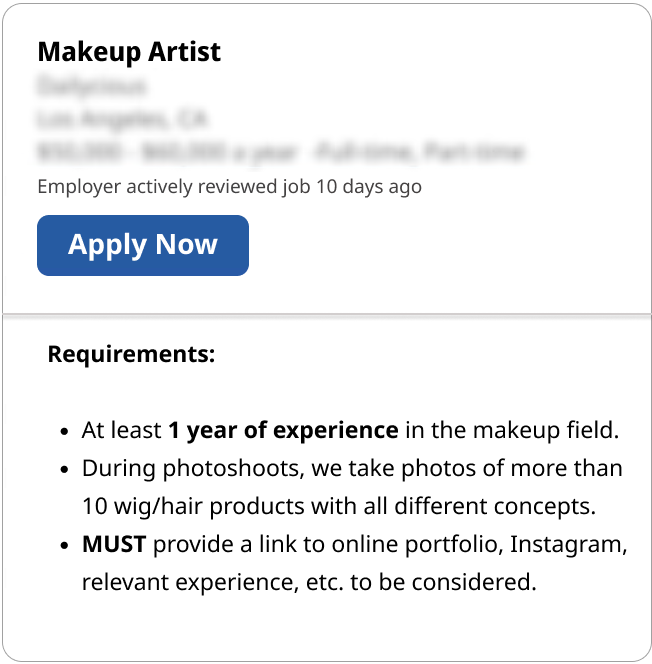Click 'relevant experience, etc. to be considered' line
Viewport: 652px width, 664px height.
pyautogui.click(x=309, y=582)
